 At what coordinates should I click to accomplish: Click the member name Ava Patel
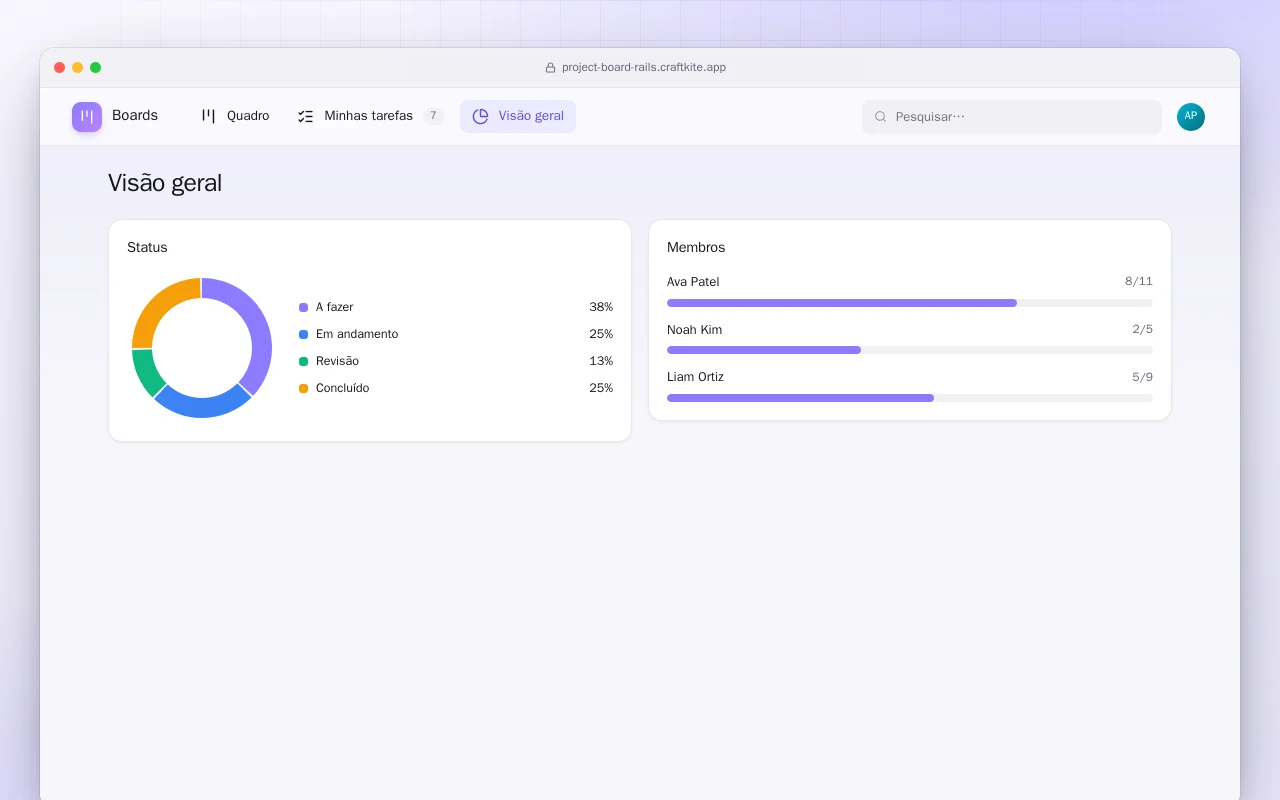coord(693,282)
